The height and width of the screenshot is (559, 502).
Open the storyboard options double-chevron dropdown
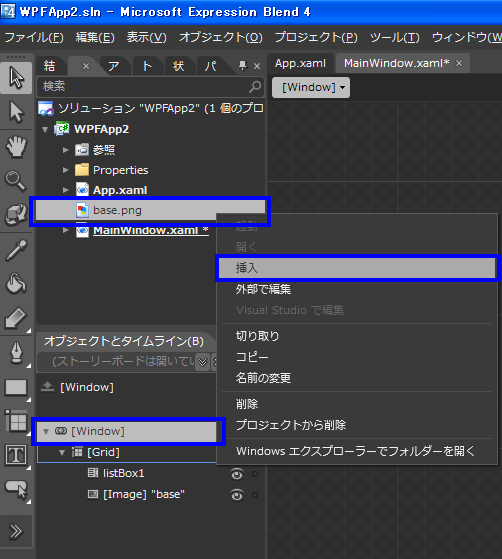tap(203, 362)
